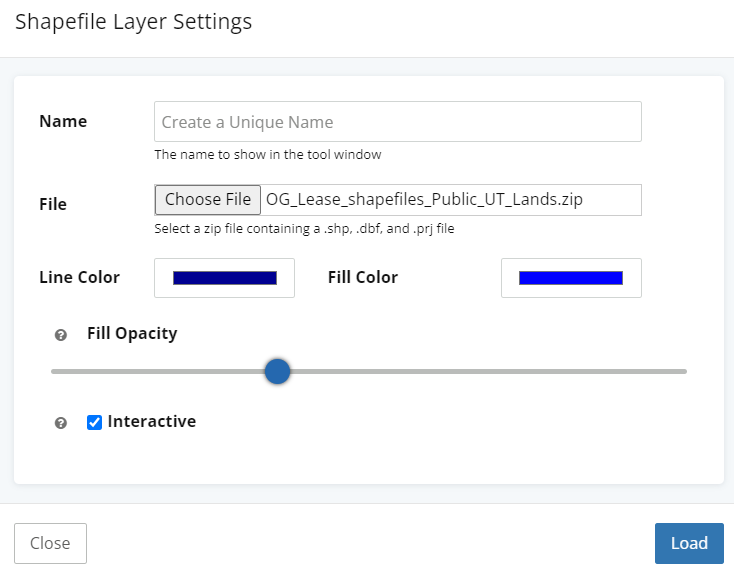Click the Shapefile Layer Settings title
Screen dimensions: 734x569
pos(133,22)
